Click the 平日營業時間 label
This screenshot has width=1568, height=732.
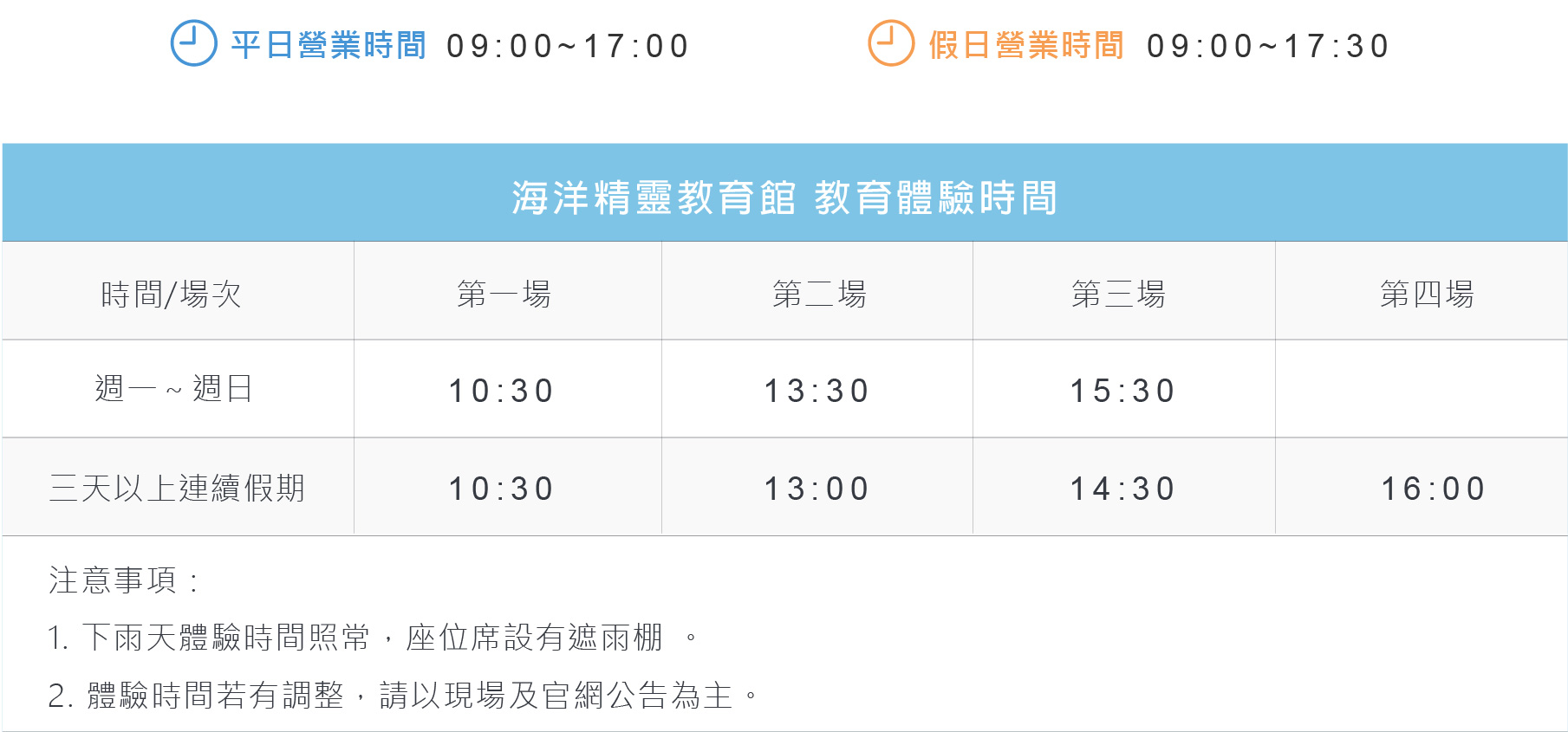pyautogui.click(x=329, y=45)
